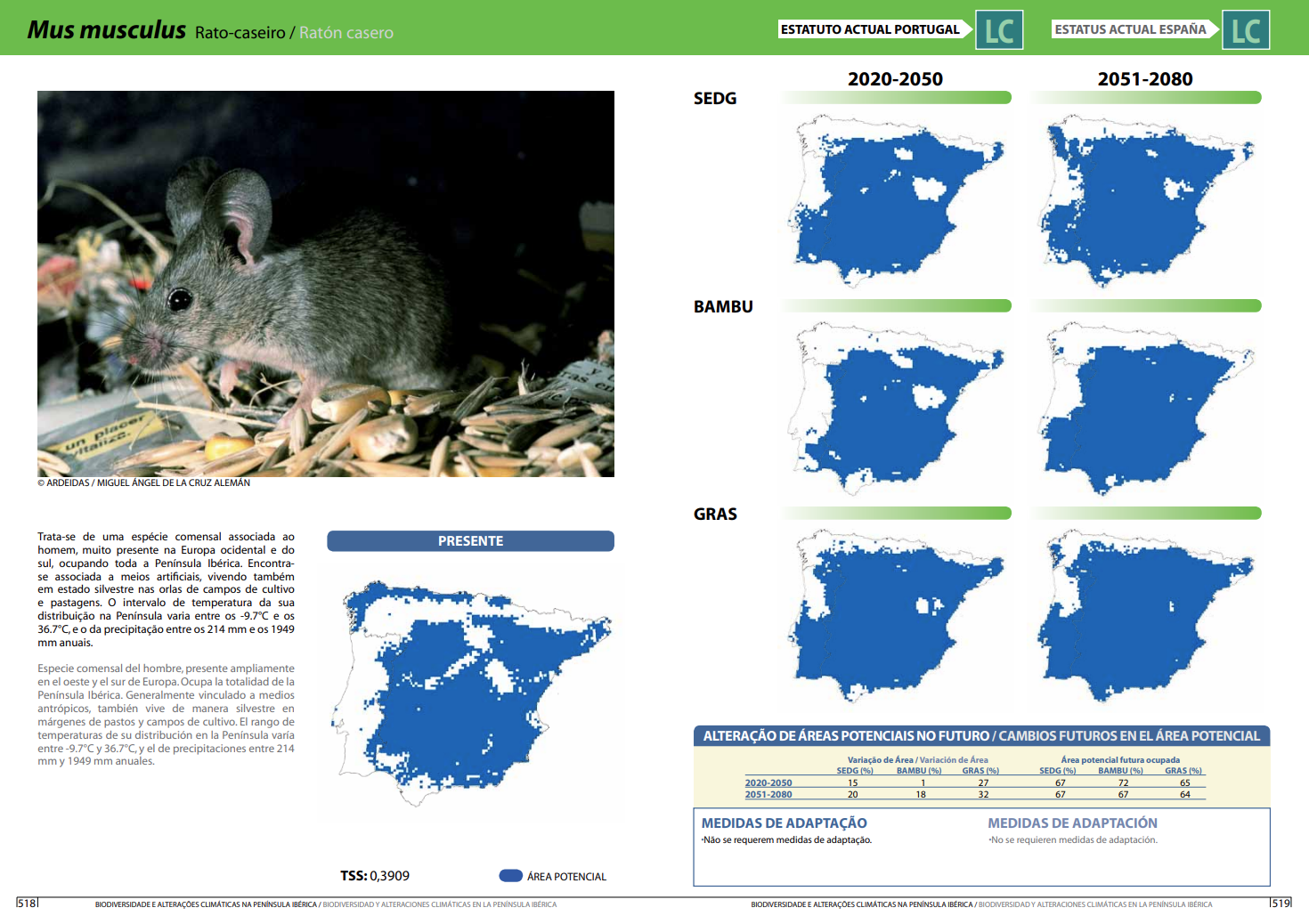1309x924 pixels.
Task: Click the blue Área Potencial legend swatch
Action: pyautogui.click(x=510, y=876)
